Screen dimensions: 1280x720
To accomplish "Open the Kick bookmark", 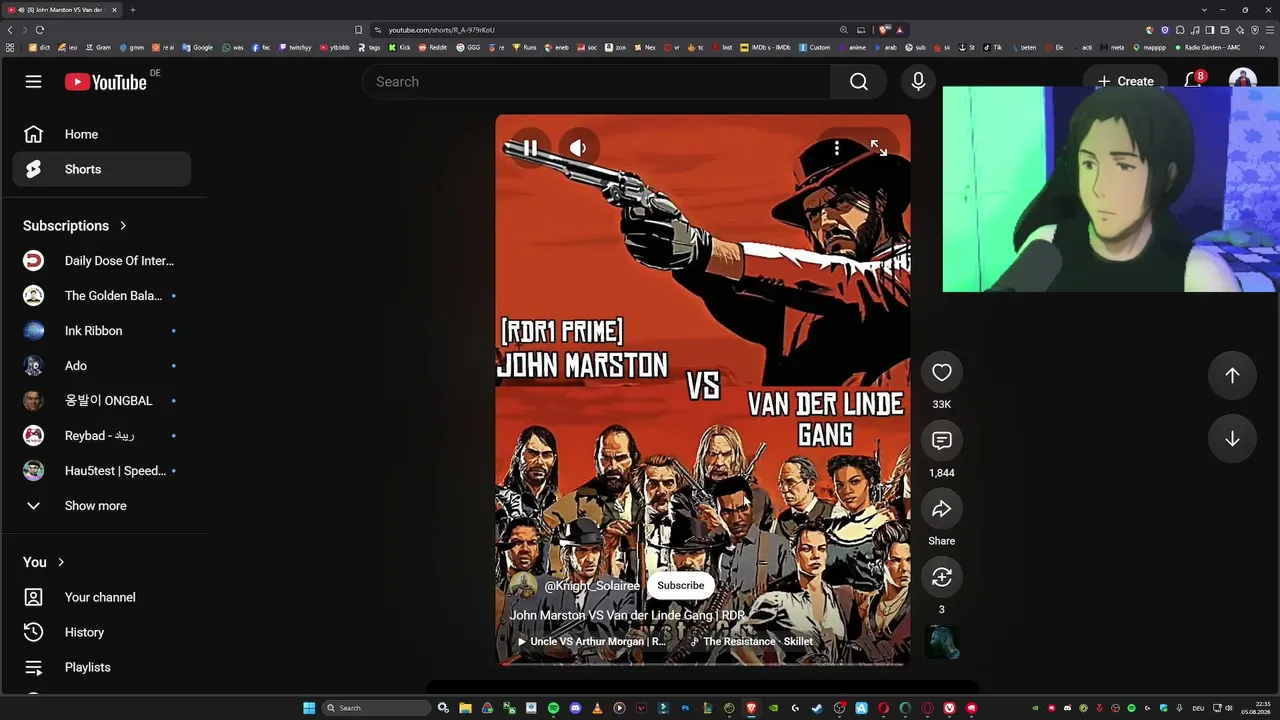I will click(399, 47).
